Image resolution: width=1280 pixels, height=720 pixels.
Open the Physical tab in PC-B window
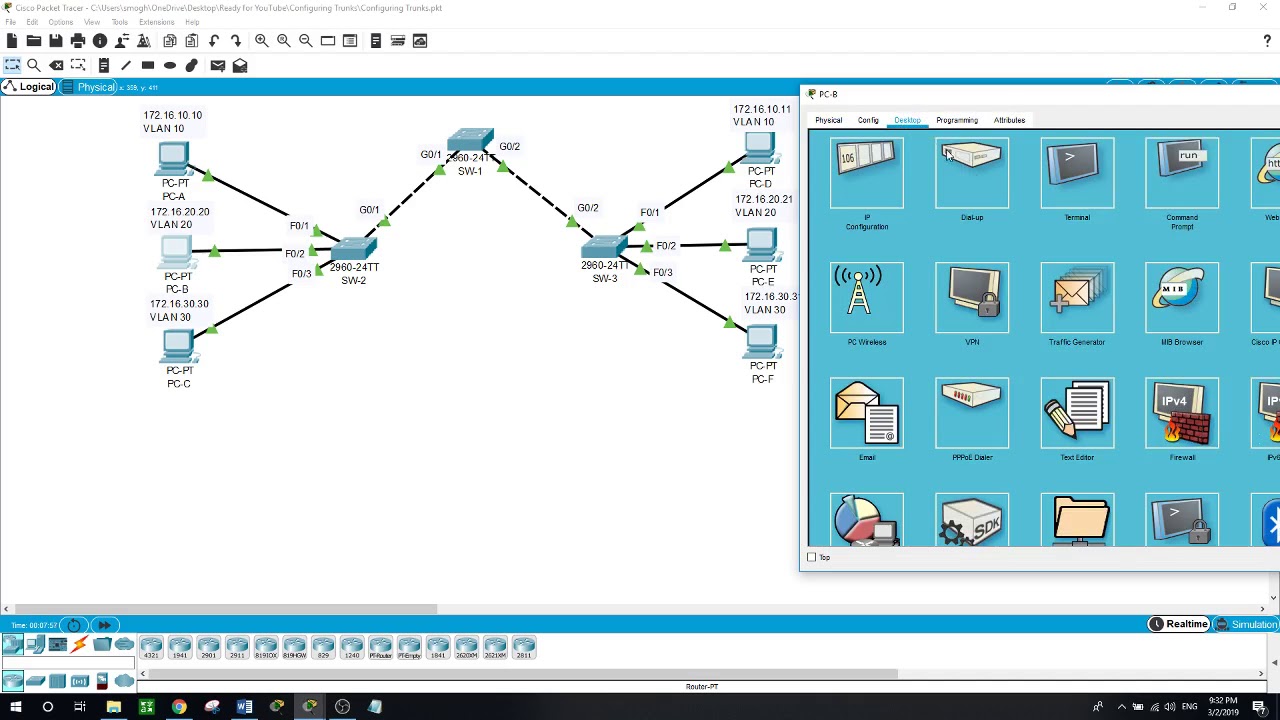828,120
